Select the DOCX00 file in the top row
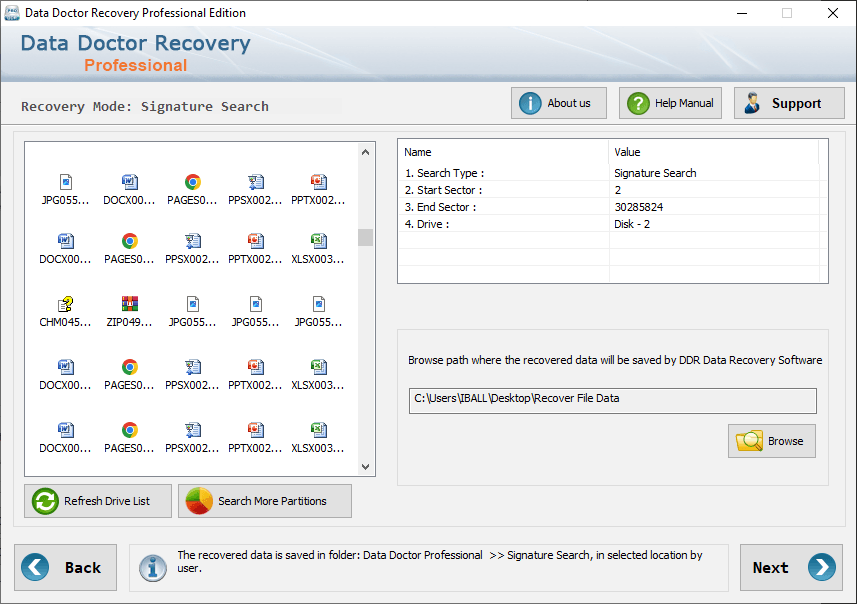The height and width of the screenshot is (604, 857). (130, 189)
